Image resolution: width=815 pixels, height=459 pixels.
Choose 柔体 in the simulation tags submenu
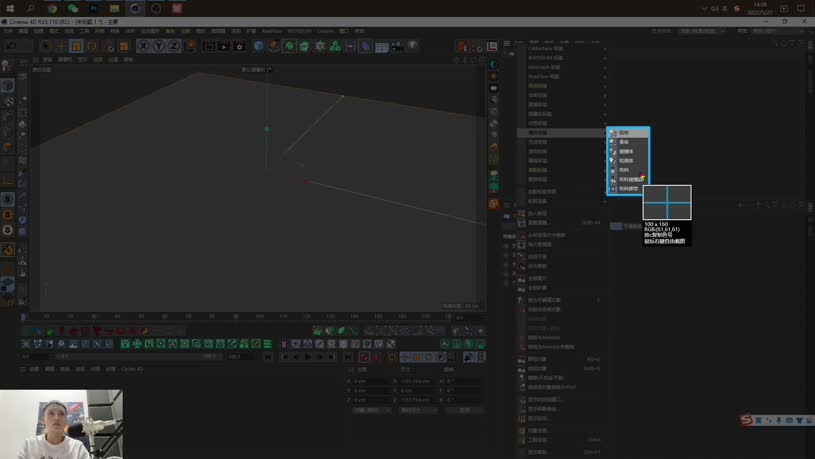[628, 142]
